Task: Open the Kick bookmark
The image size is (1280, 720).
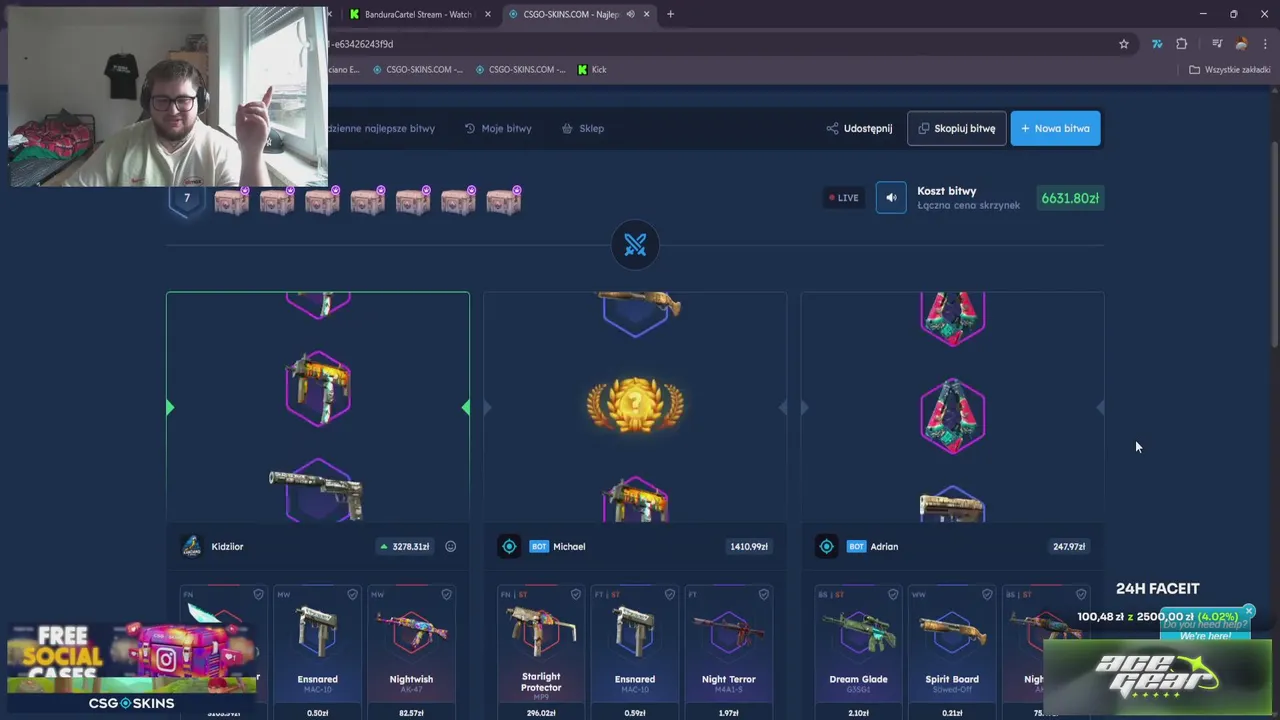Action: (x=592, y=69)
